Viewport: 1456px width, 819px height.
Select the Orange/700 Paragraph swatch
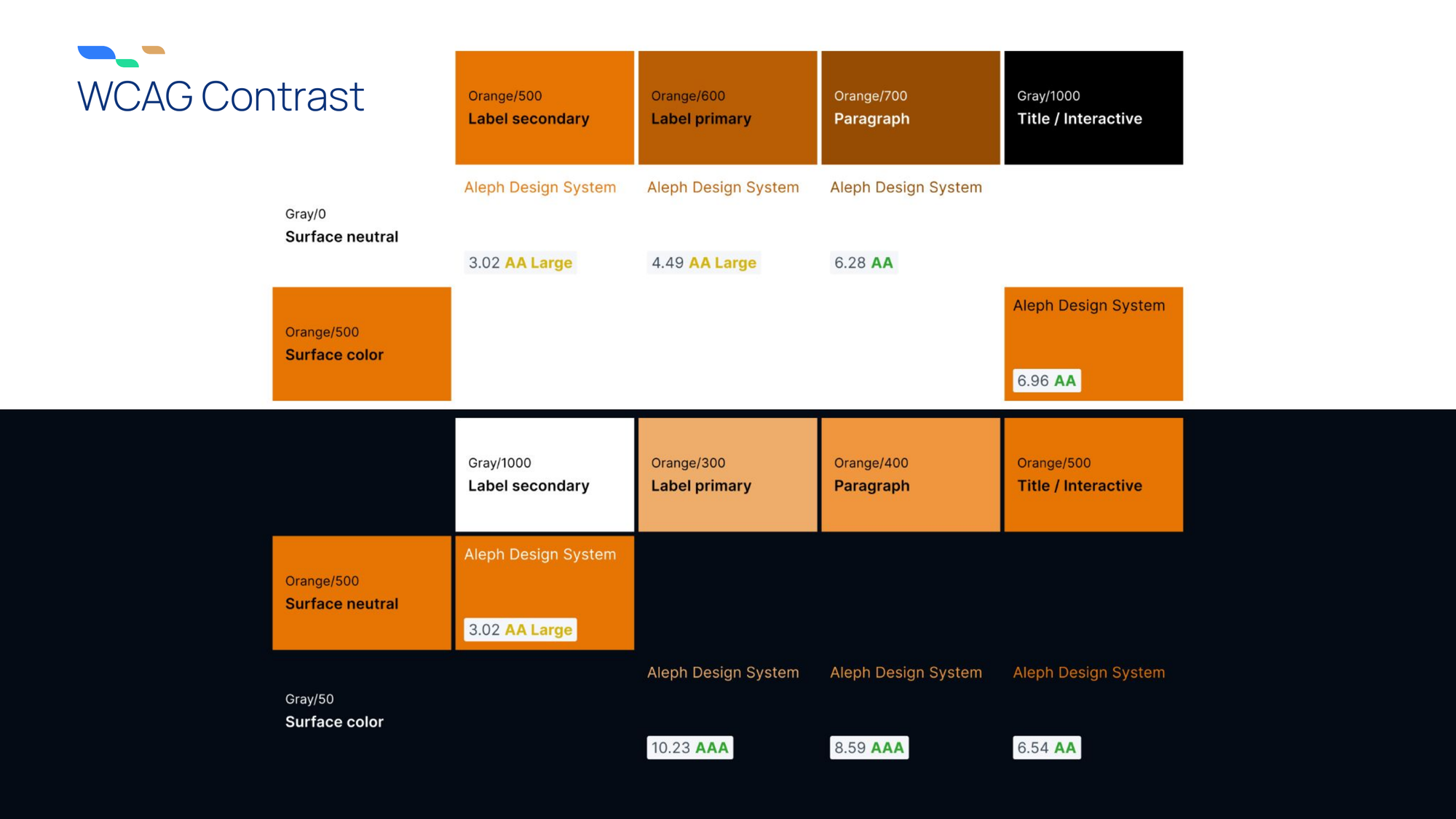tap(910, 108)
